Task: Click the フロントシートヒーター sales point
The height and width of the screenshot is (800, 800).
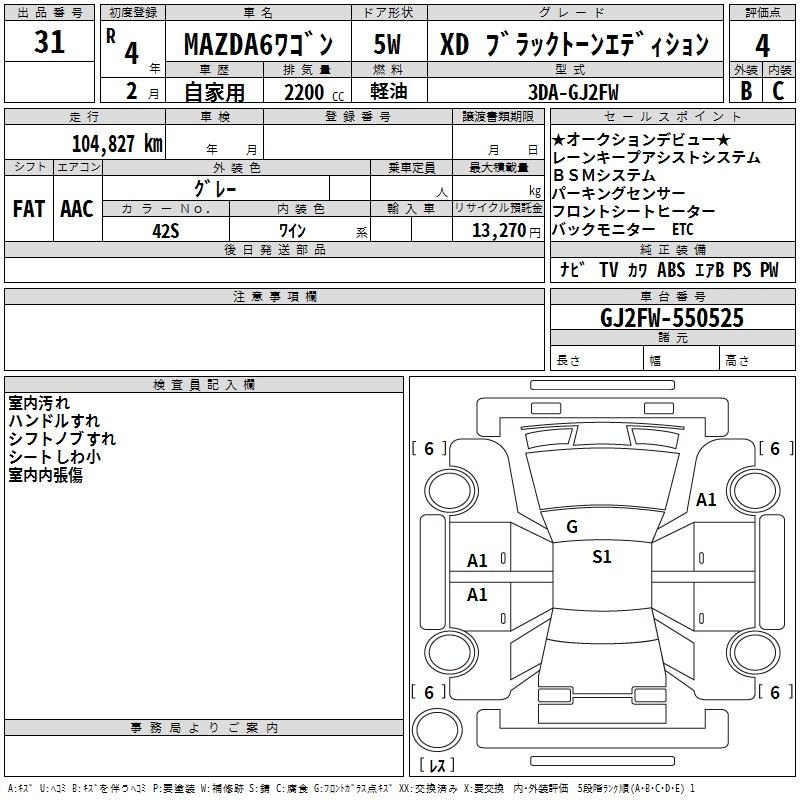Action: 633,211
